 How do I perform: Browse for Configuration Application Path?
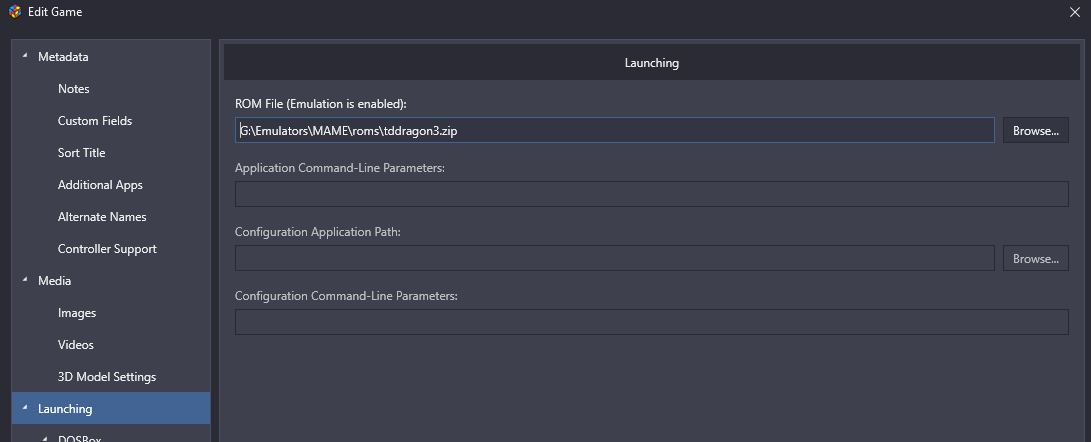1035,258
